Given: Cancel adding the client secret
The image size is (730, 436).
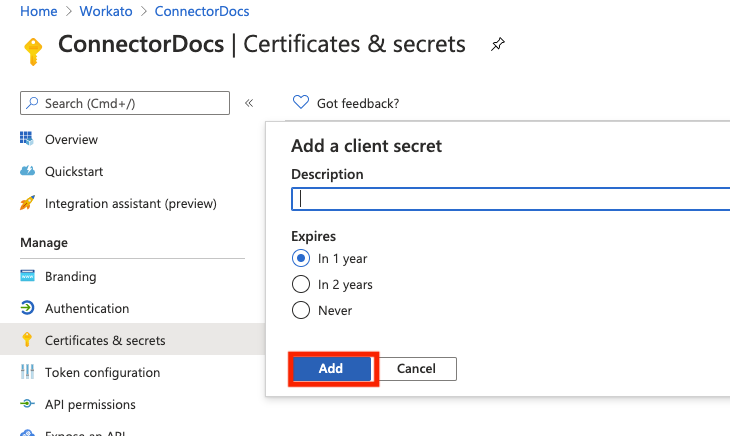Looking at the screenshot, I should [x=416, y=369].
